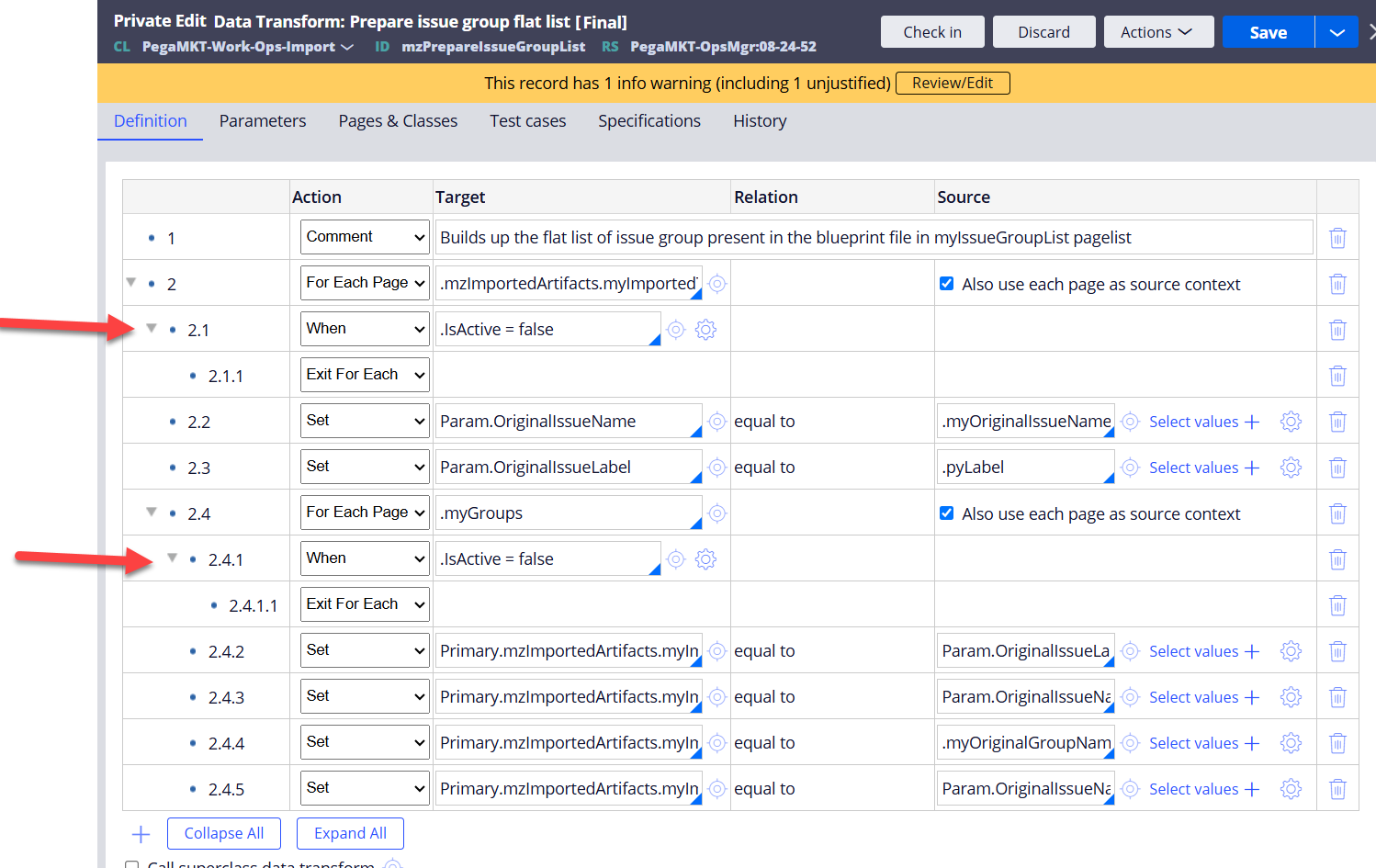
Task: Switch to the Parameters tab
Action: point(263,121)
